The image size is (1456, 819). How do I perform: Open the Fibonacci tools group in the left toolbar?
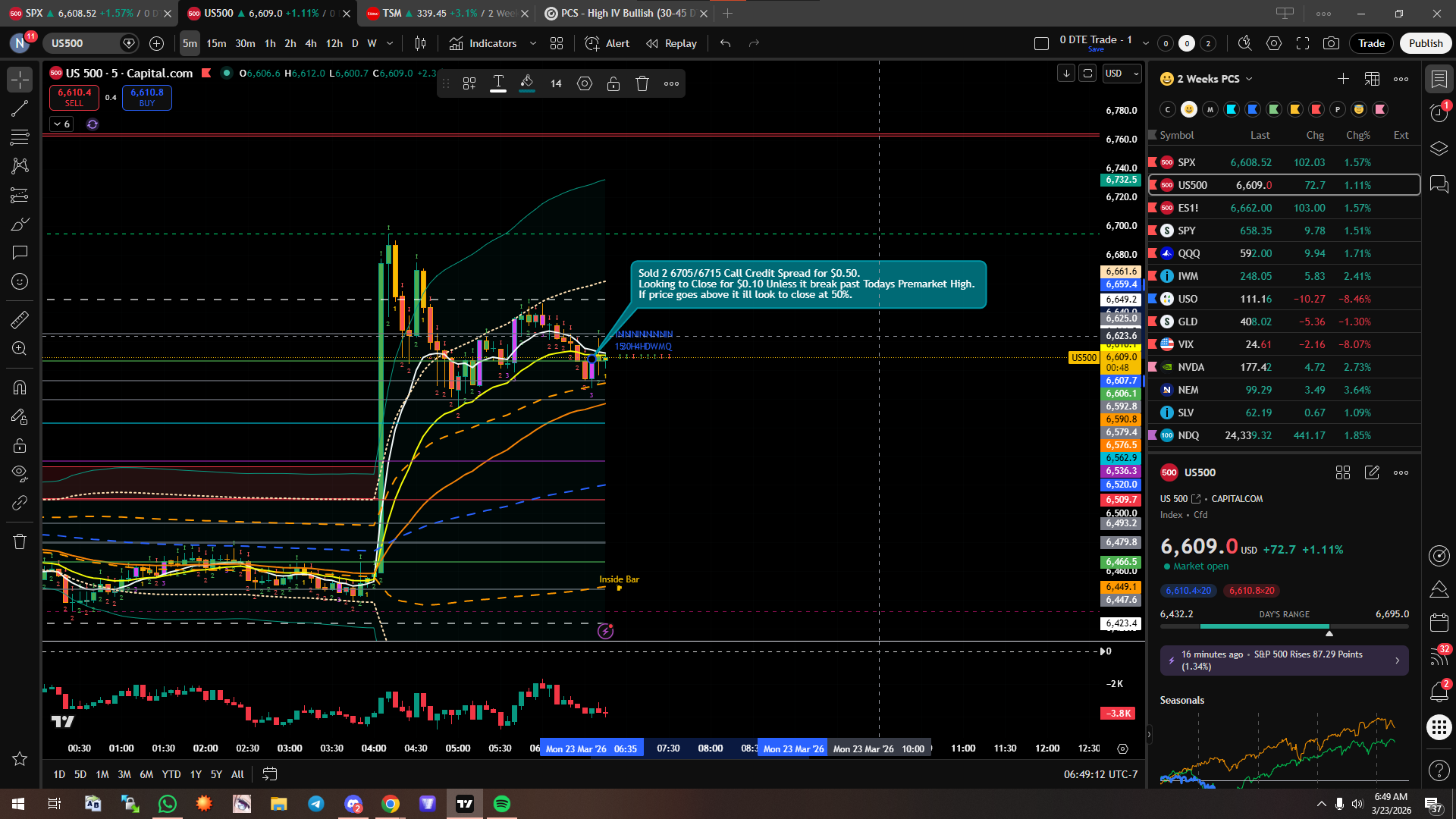pos(20,137)
